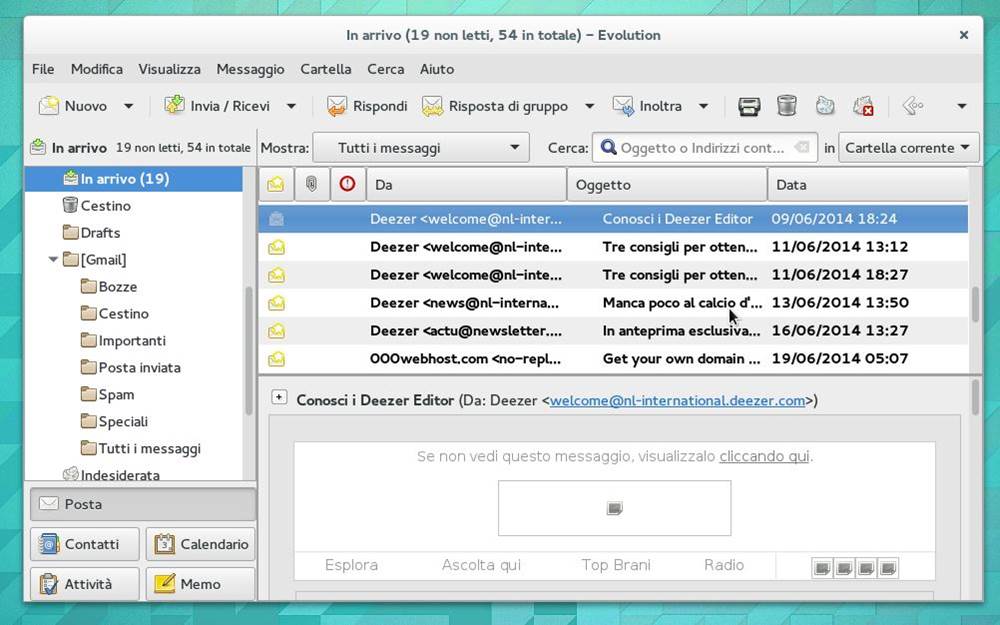Click the Print icon in the toolbar

coord(749,106)
